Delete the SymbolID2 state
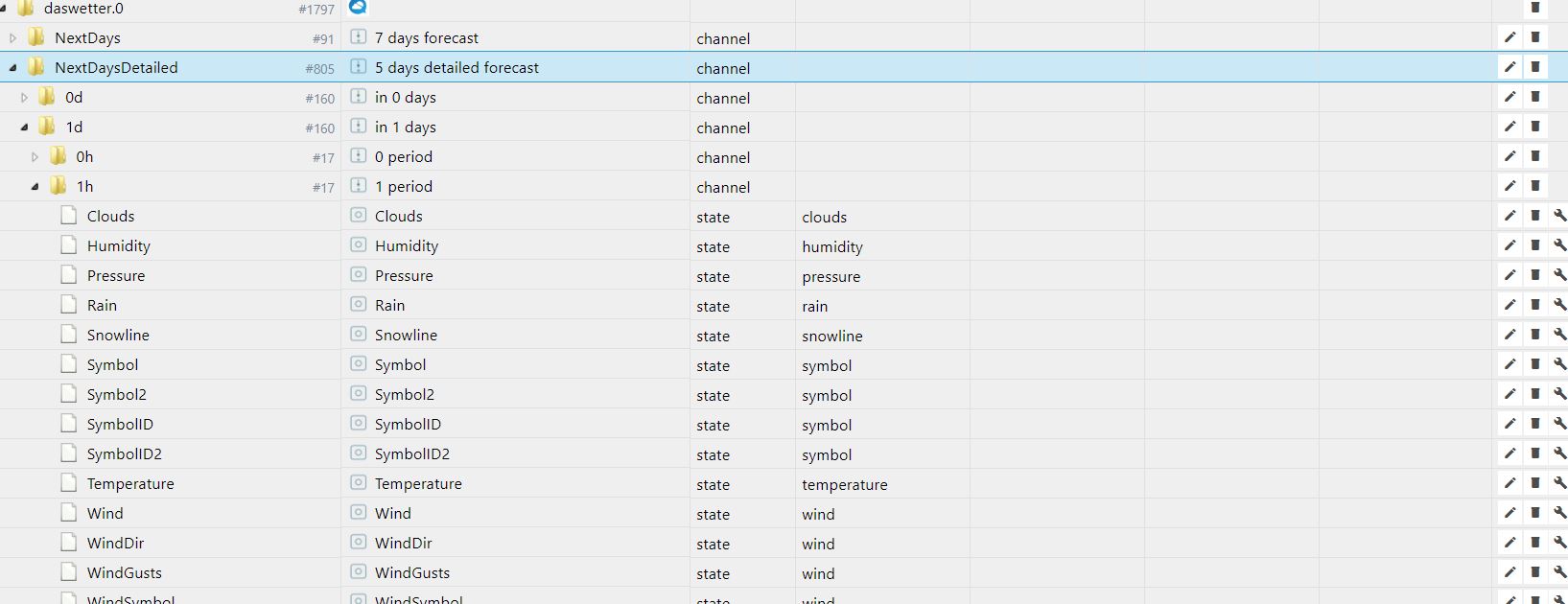The height and width of the screenshot is (604, 1568). 1534,453
